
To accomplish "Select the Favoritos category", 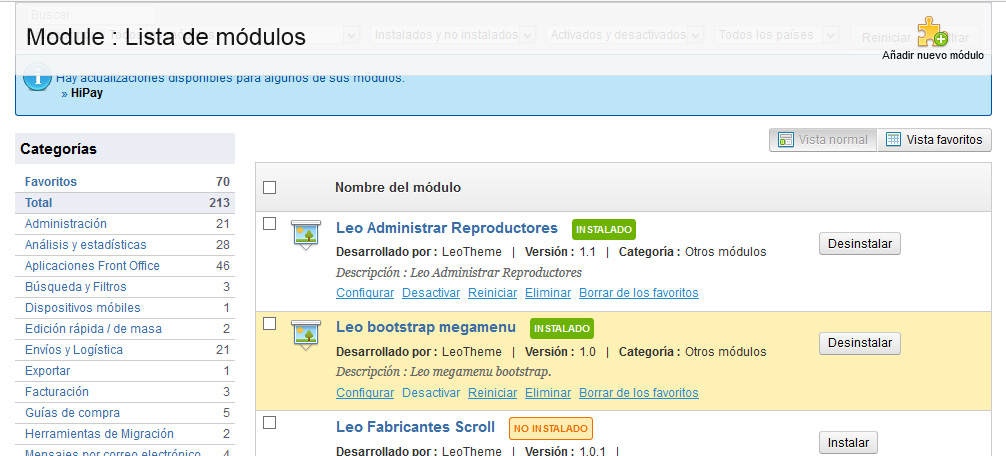I will (125, 182).
